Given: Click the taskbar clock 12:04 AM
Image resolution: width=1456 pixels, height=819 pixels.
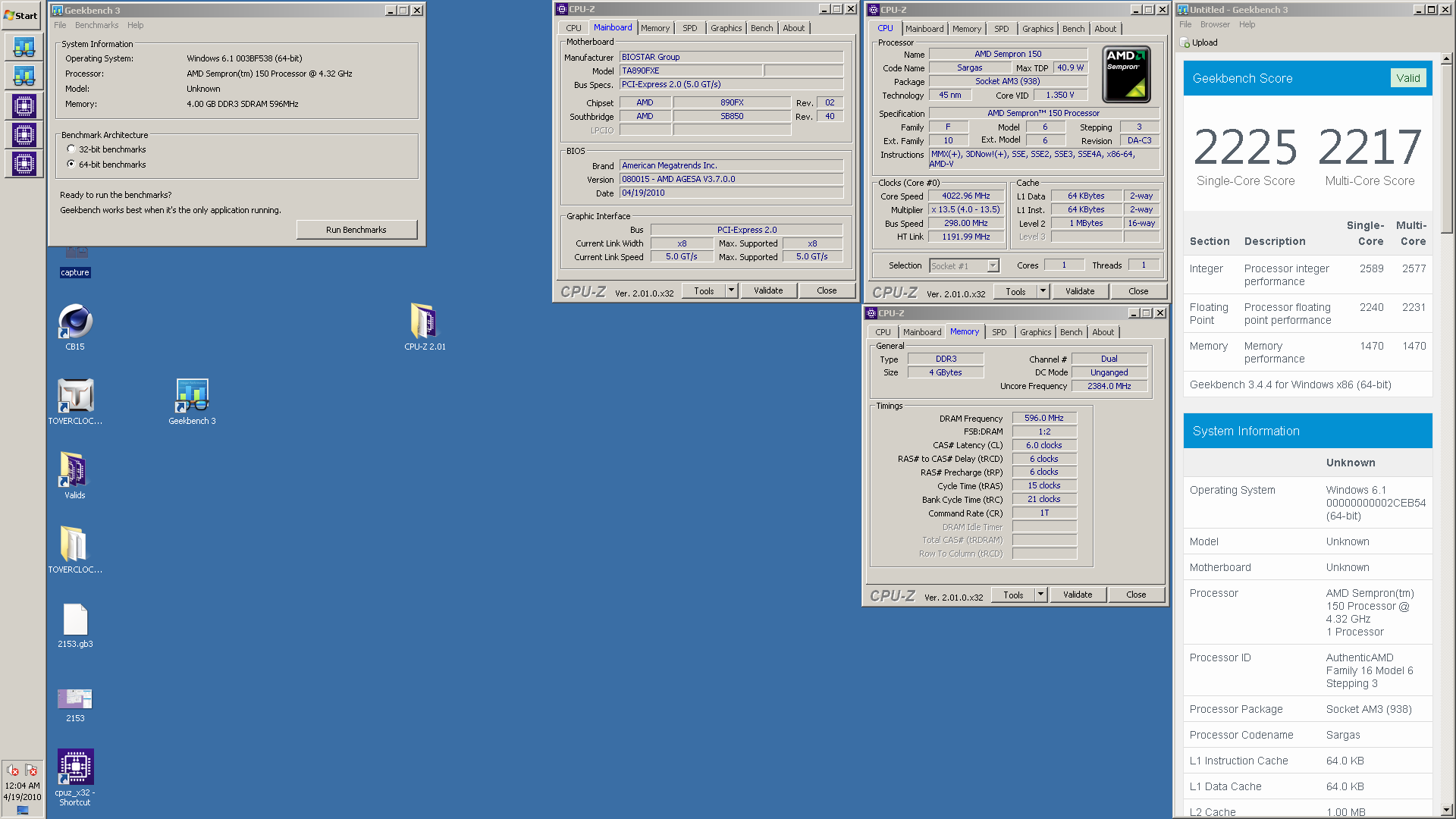Looking at the screenshot, I should 23,786.
